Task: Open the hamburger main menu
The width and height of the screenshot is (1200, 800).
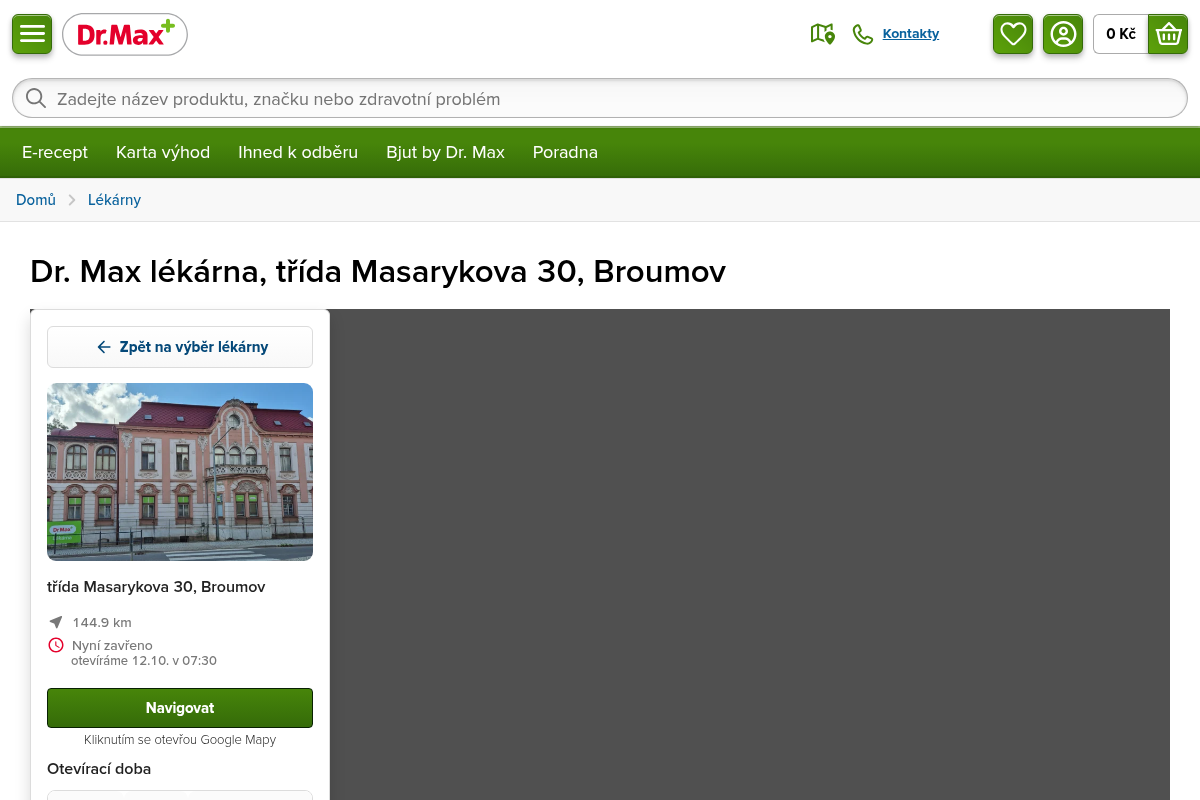Action: point(32,34)
